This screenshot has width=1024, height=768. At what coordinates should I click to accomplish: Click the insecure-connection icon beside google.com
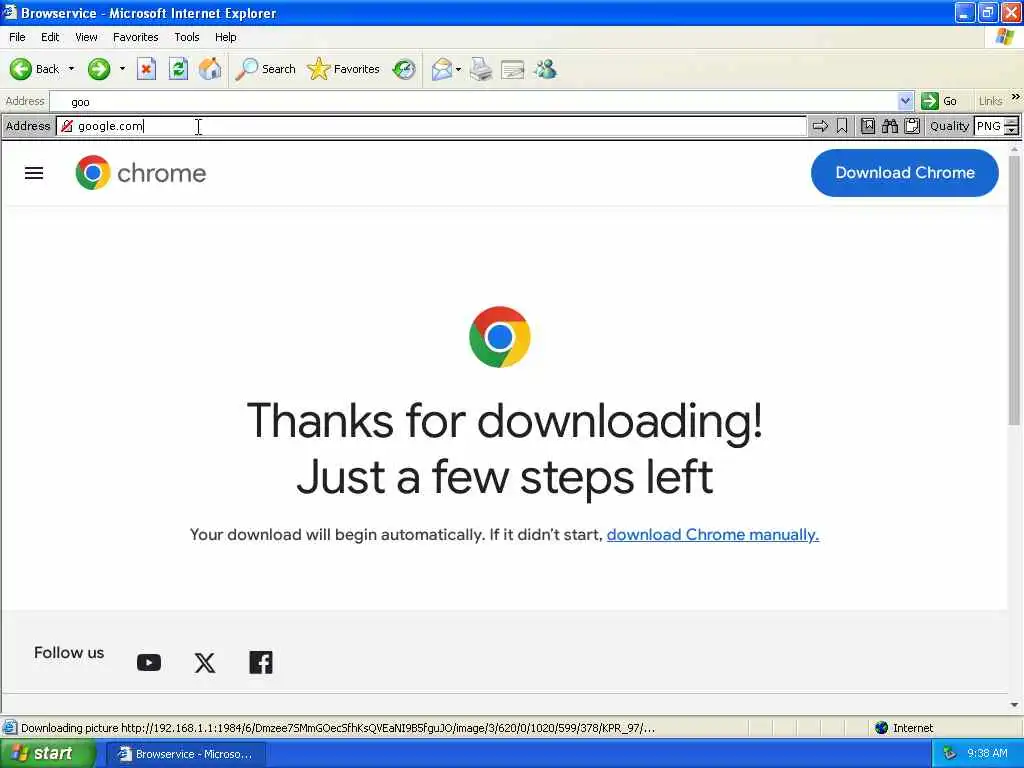[x=67, y=126]
